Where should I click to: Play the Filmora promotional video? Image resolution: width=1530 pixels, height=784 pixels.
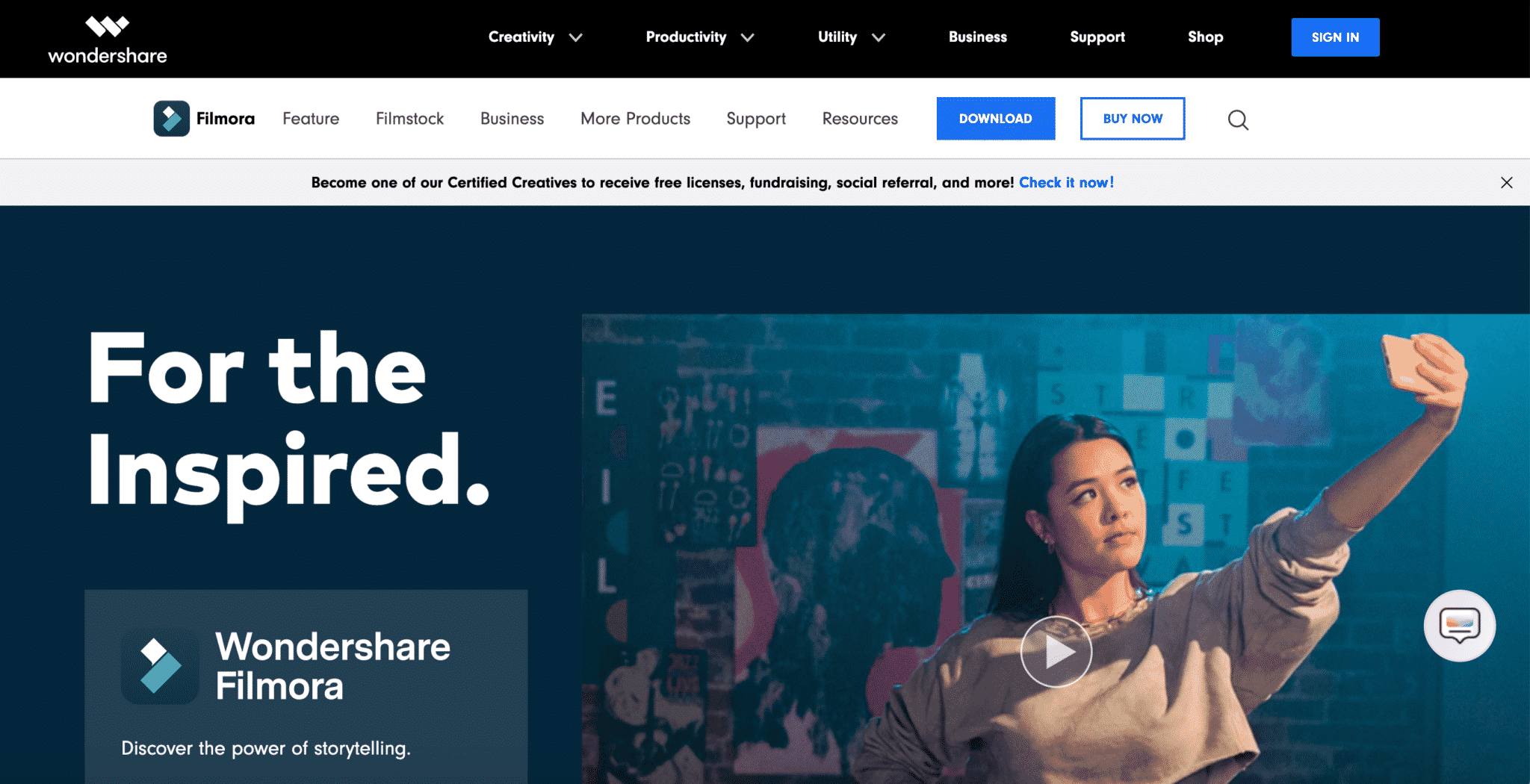coord(1056,651)
